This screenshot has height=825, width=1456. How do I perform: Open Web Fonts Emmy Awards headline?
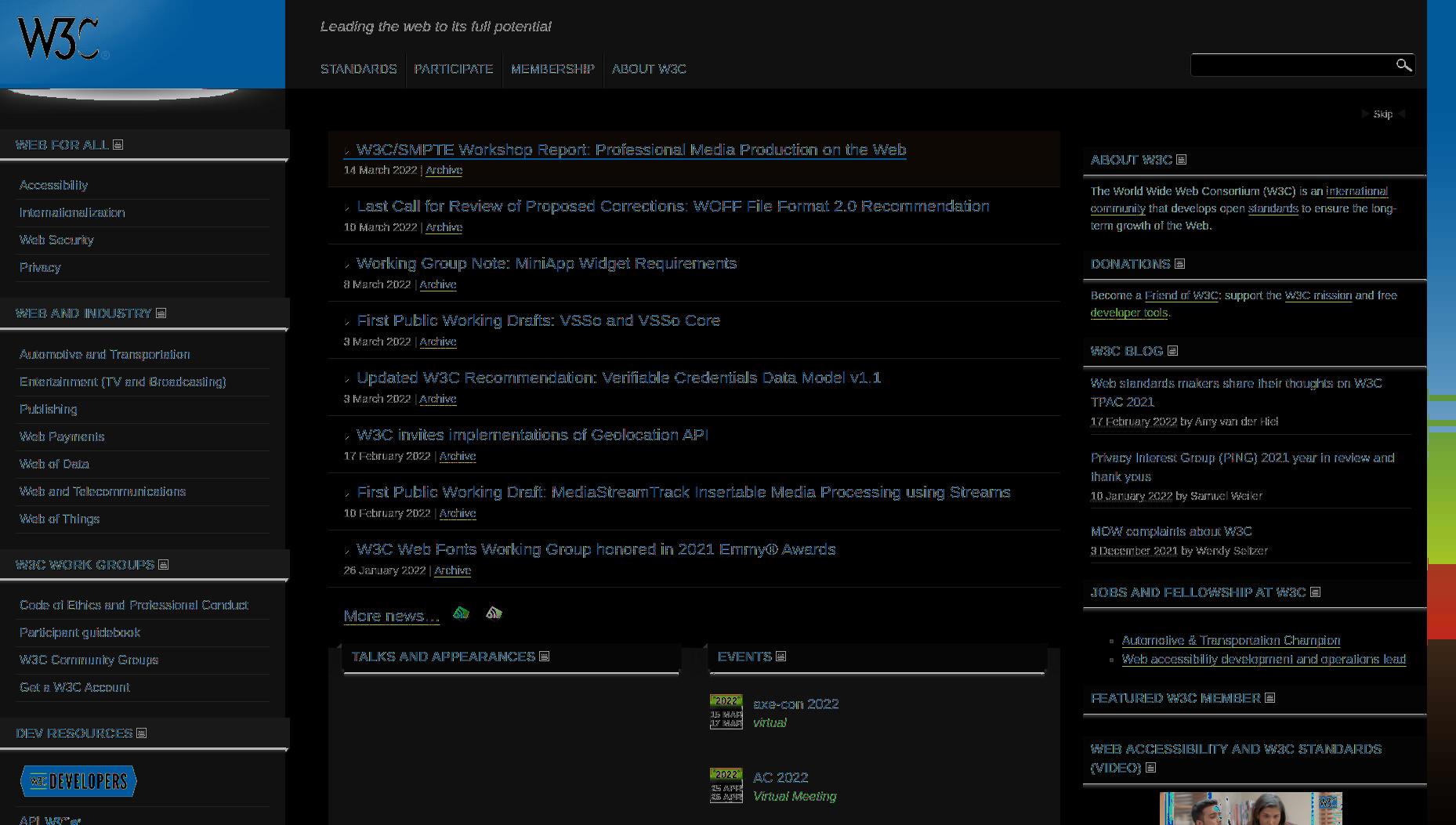(x=596, y=549)
